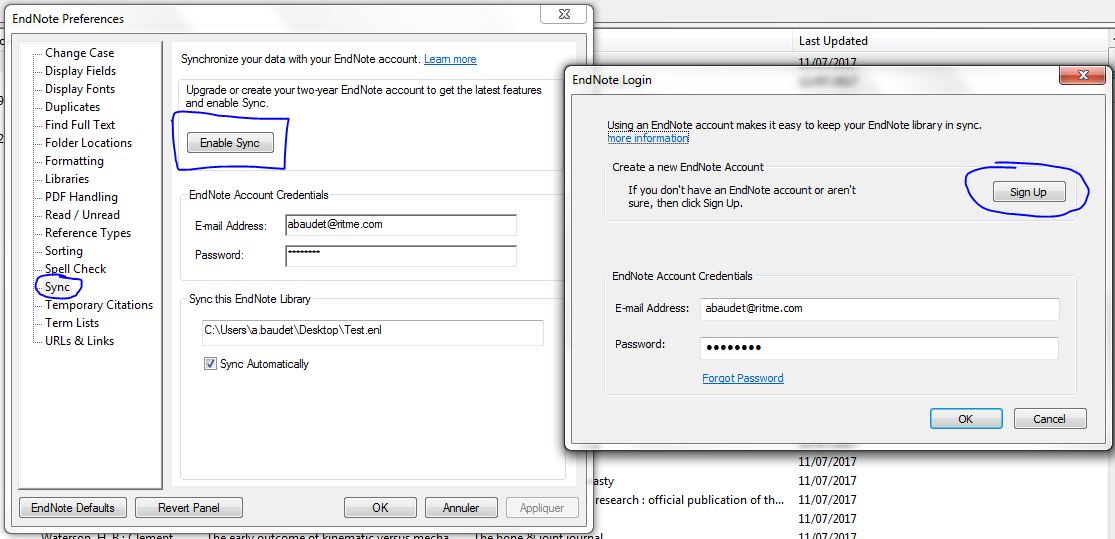The height and width of the screenshot is (539, 1115).
Task: Open Find Full Text preferences
Action: click(80, 124)
